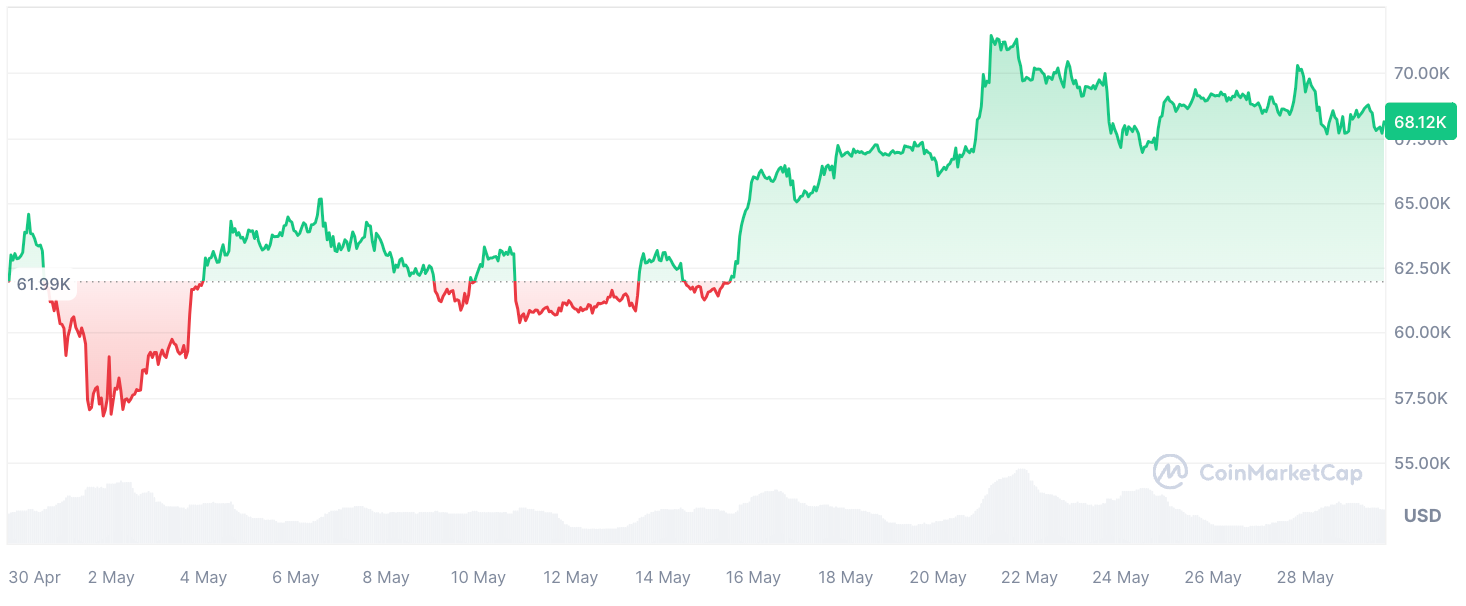The width and height of the screenshot is (1466, 606).
Task: Click the green 68.12K current price tag
Action: (1420, 122)
